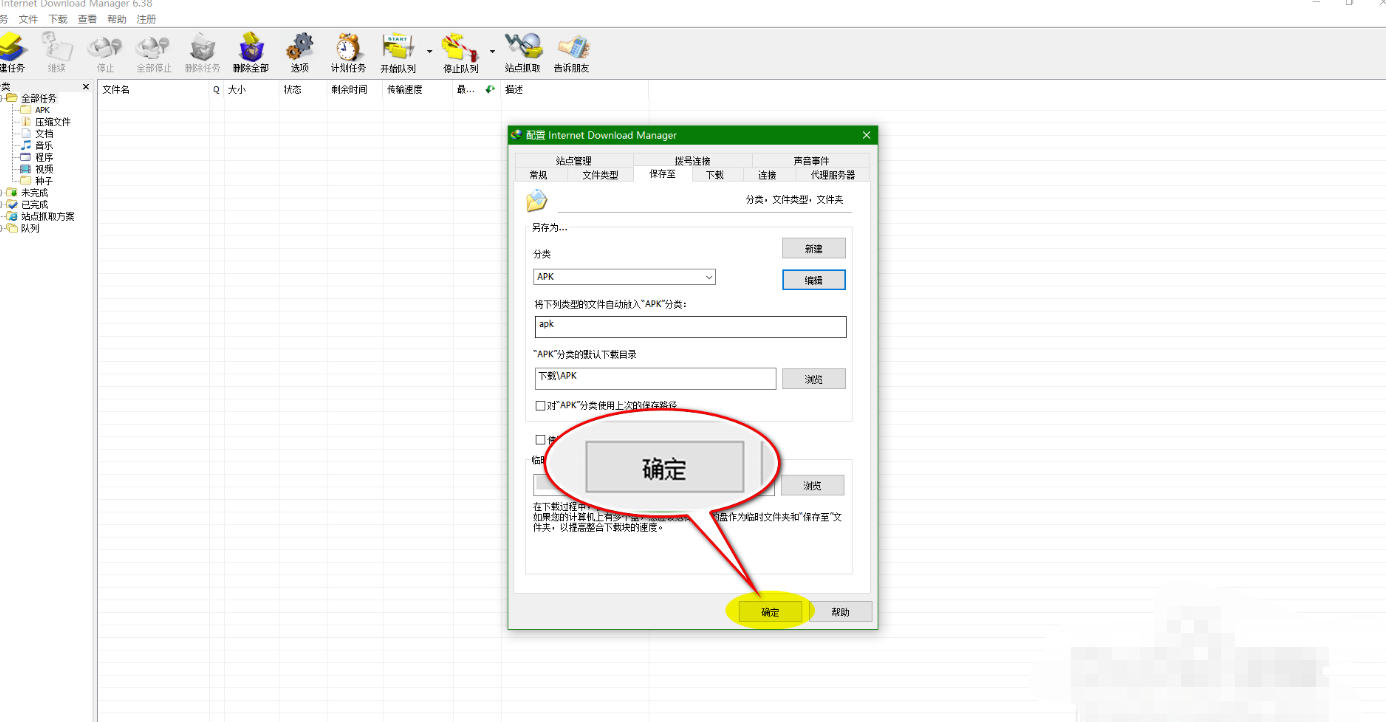Click the checkmark folder icon beside 已完成
This screenshot has width=1386, height=722.
(x=13, y=204)
